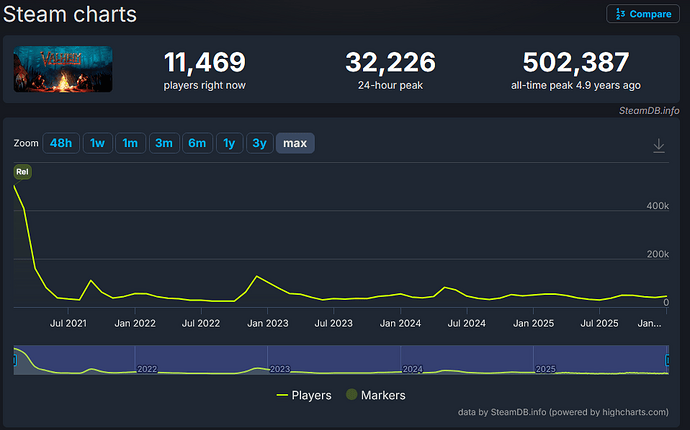Open the Valheim game thumbnail
This screenshot has width=690, height=430.
click(x=63, y=69)
